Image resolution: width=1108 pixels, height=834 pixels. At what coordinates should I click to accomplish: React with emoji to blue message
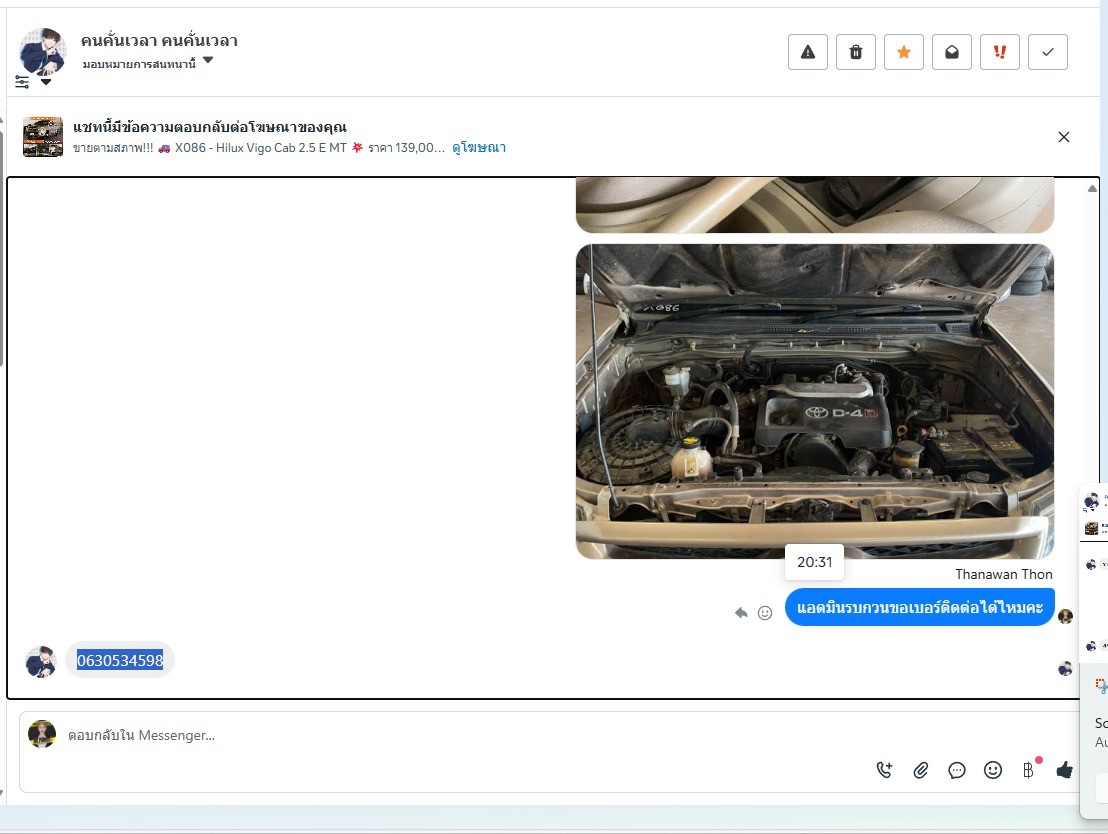click(765, 613)
